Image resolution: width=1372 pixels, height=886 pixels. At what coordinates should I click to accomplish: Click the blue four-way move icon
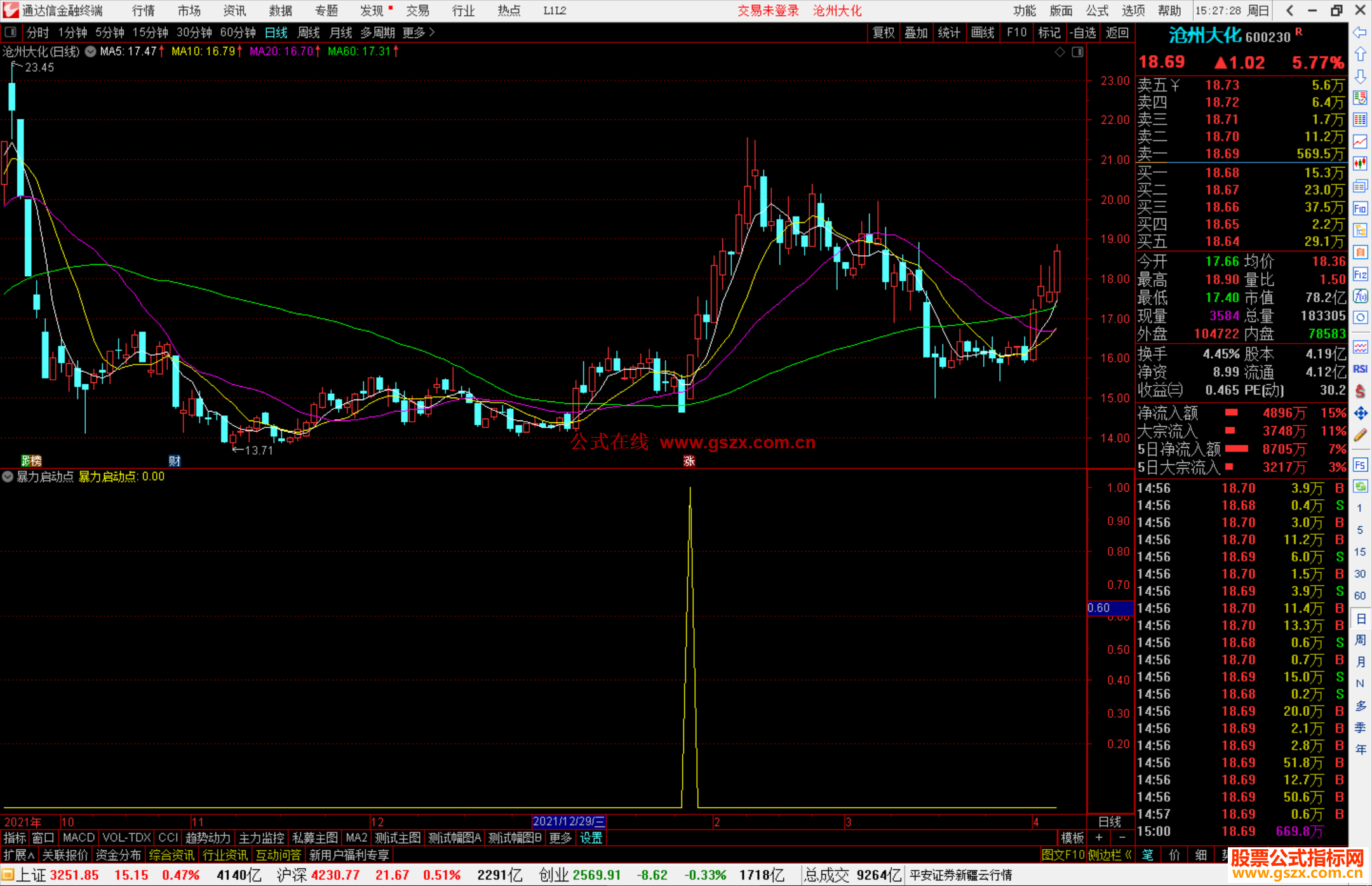[1360, 413]
